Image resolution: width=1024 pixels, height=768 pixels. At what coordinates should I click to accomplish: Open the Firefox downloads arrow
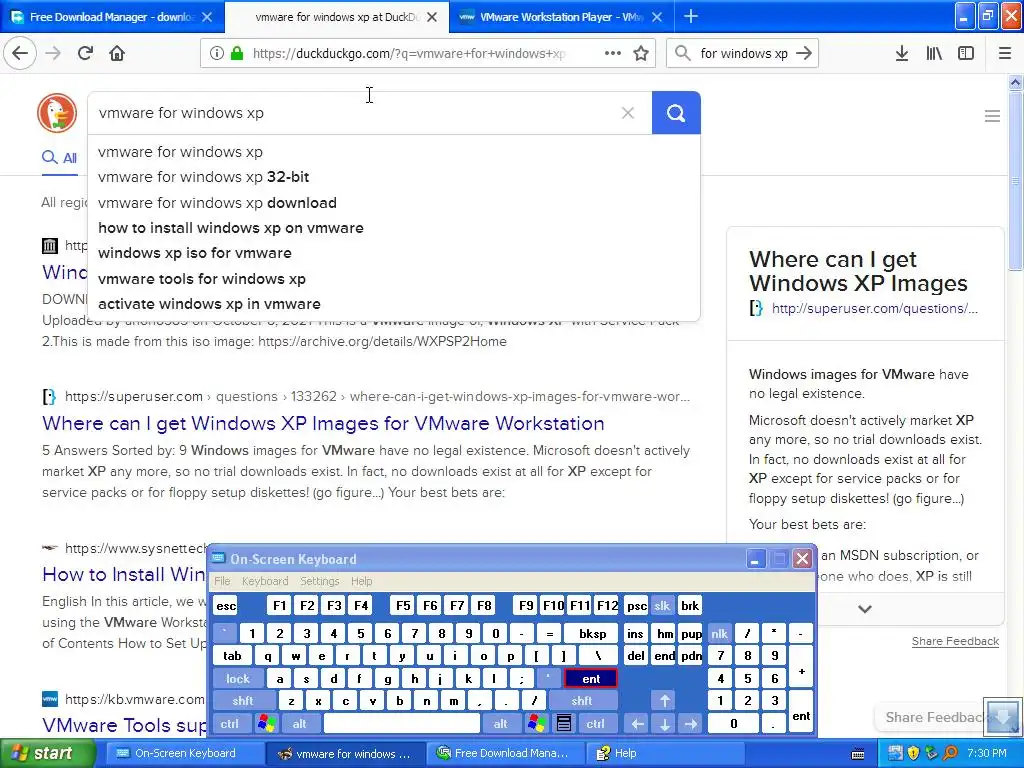click(x=902, y=54)
